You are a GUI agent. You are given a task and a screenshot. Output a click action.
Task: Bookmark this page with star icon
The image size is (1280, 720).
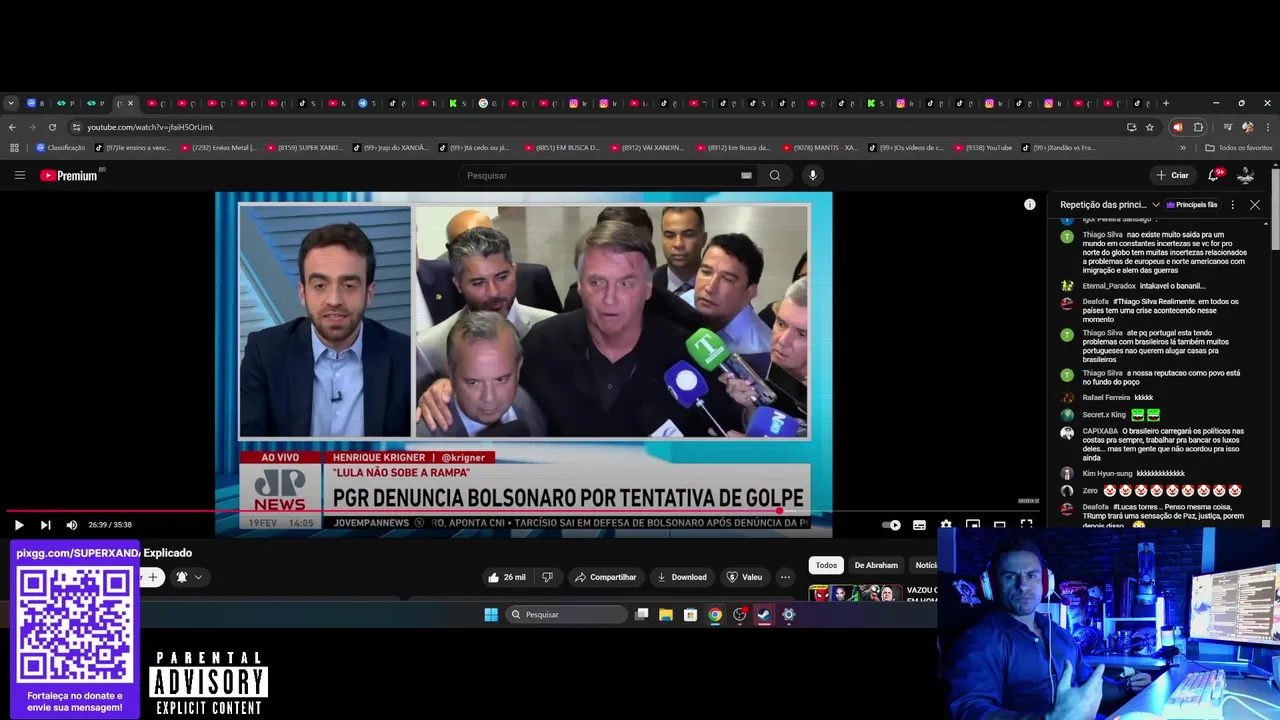coord(1150,127)
